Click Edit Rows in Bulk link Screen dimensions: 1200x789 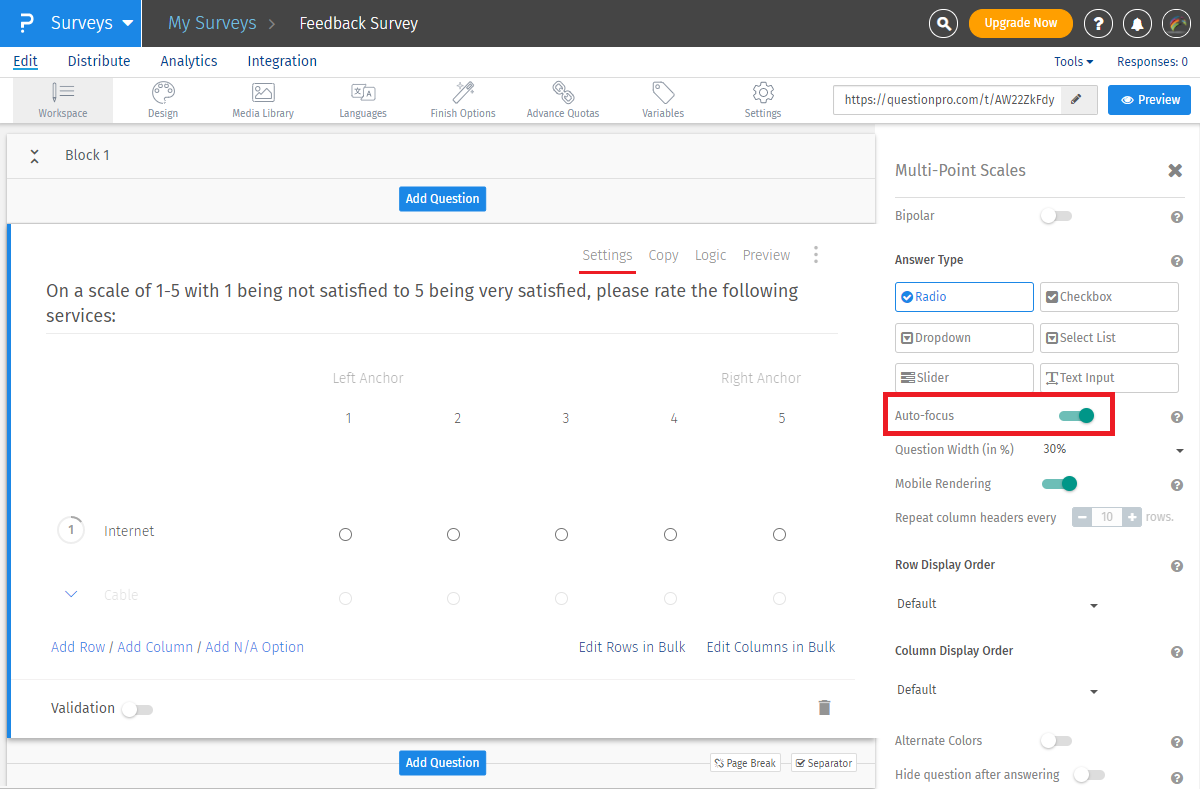(x=632, y=647)
